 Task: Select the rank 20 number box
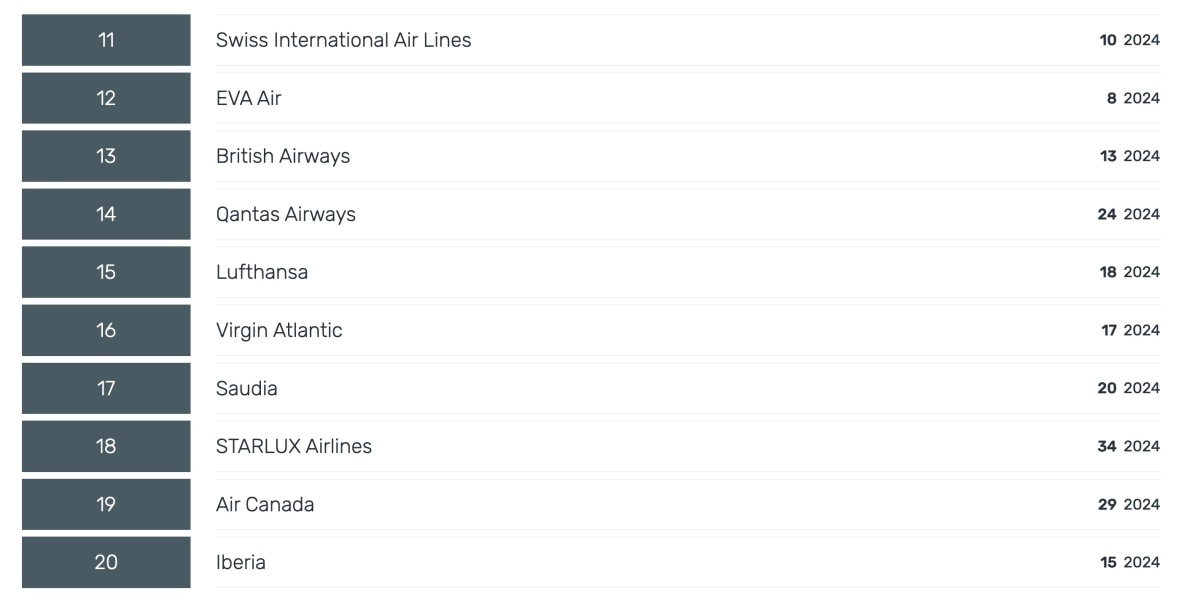tap(106, 562)
